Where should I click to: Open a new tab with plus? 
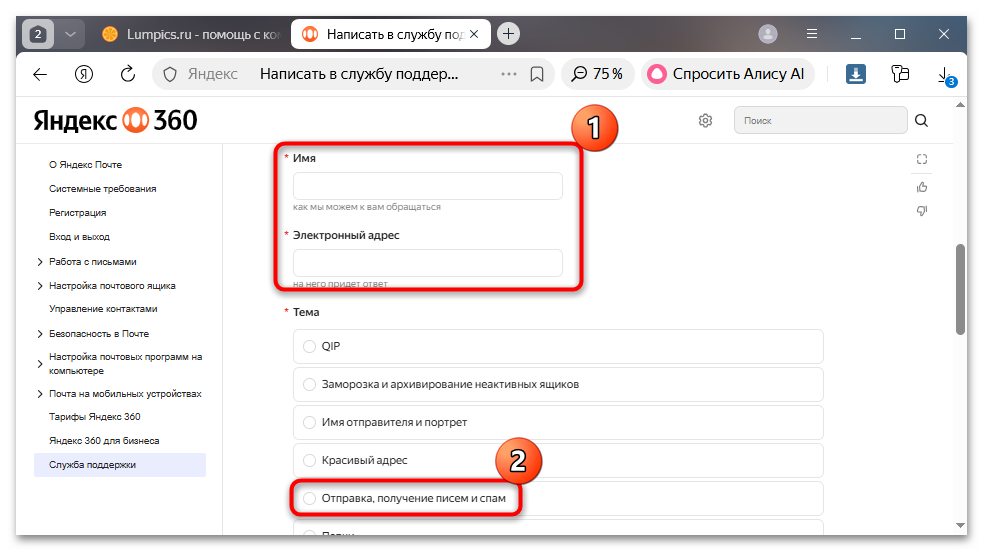508,34
